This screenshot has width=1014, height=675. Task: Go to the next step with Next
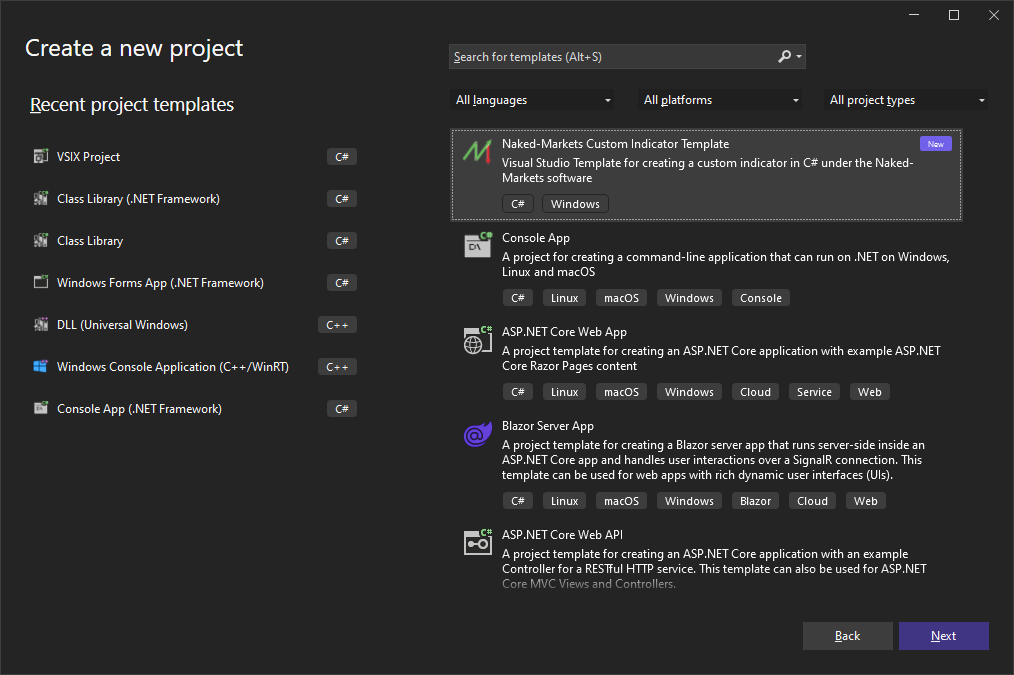click(944, 636)
